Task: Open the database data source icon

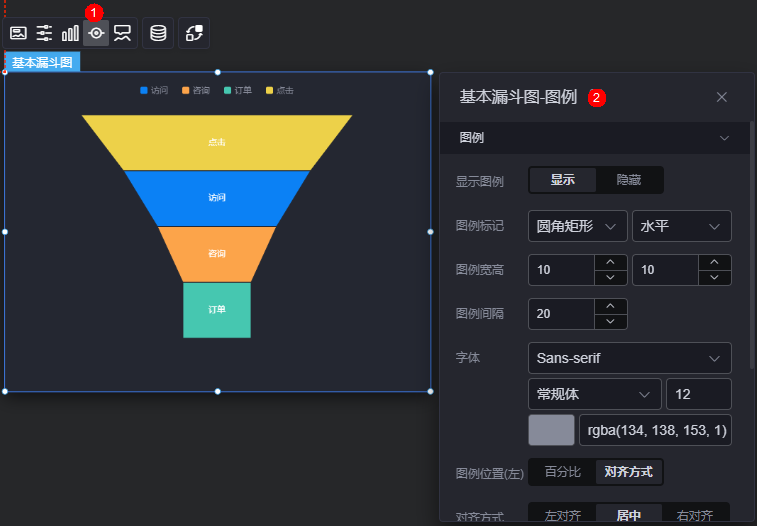Action: [158, 33]
